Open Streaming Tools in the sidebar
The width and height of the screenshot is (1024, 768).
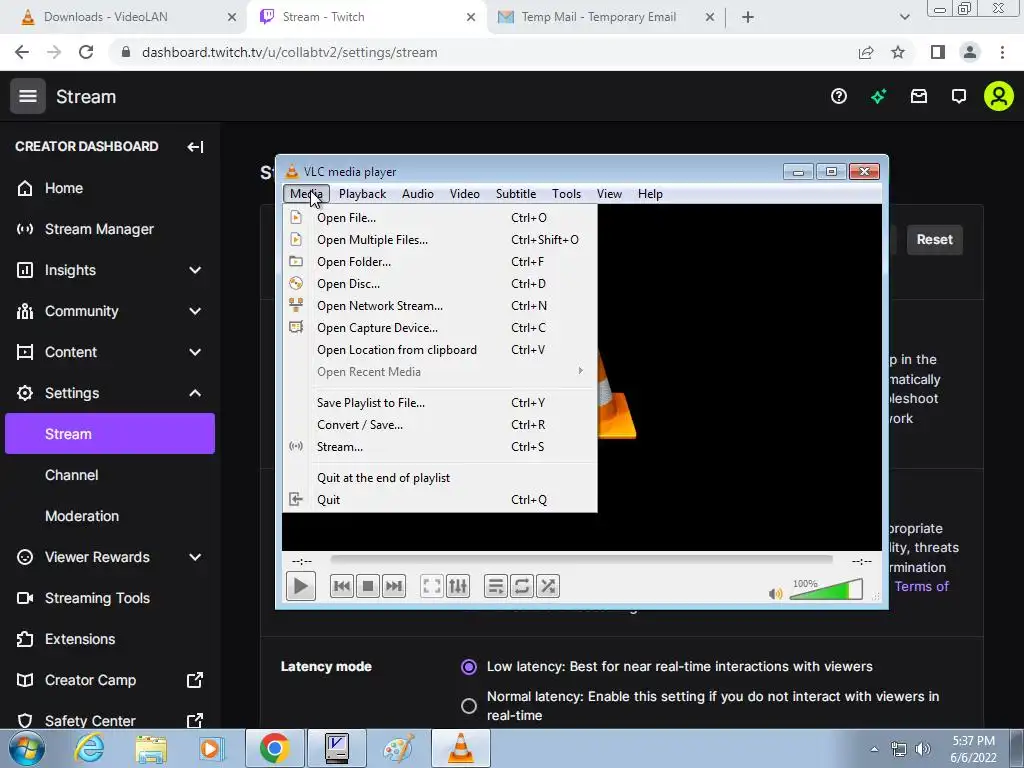[110, 598]
